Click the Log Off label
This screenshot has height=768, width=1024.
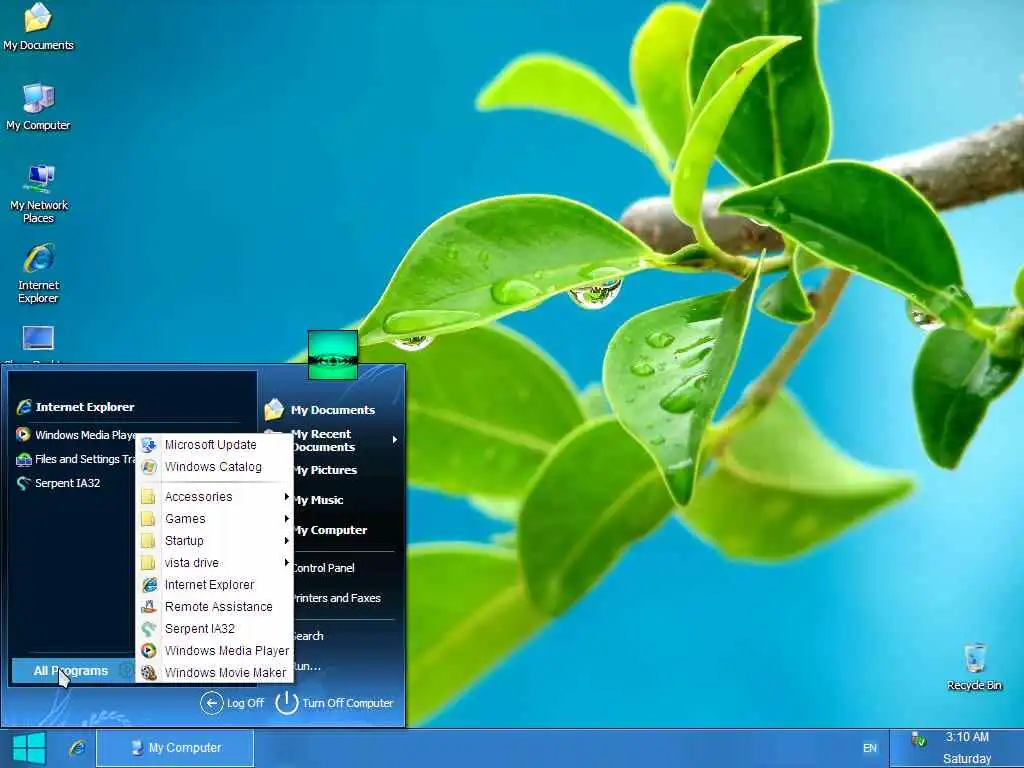tap(246, 703)
